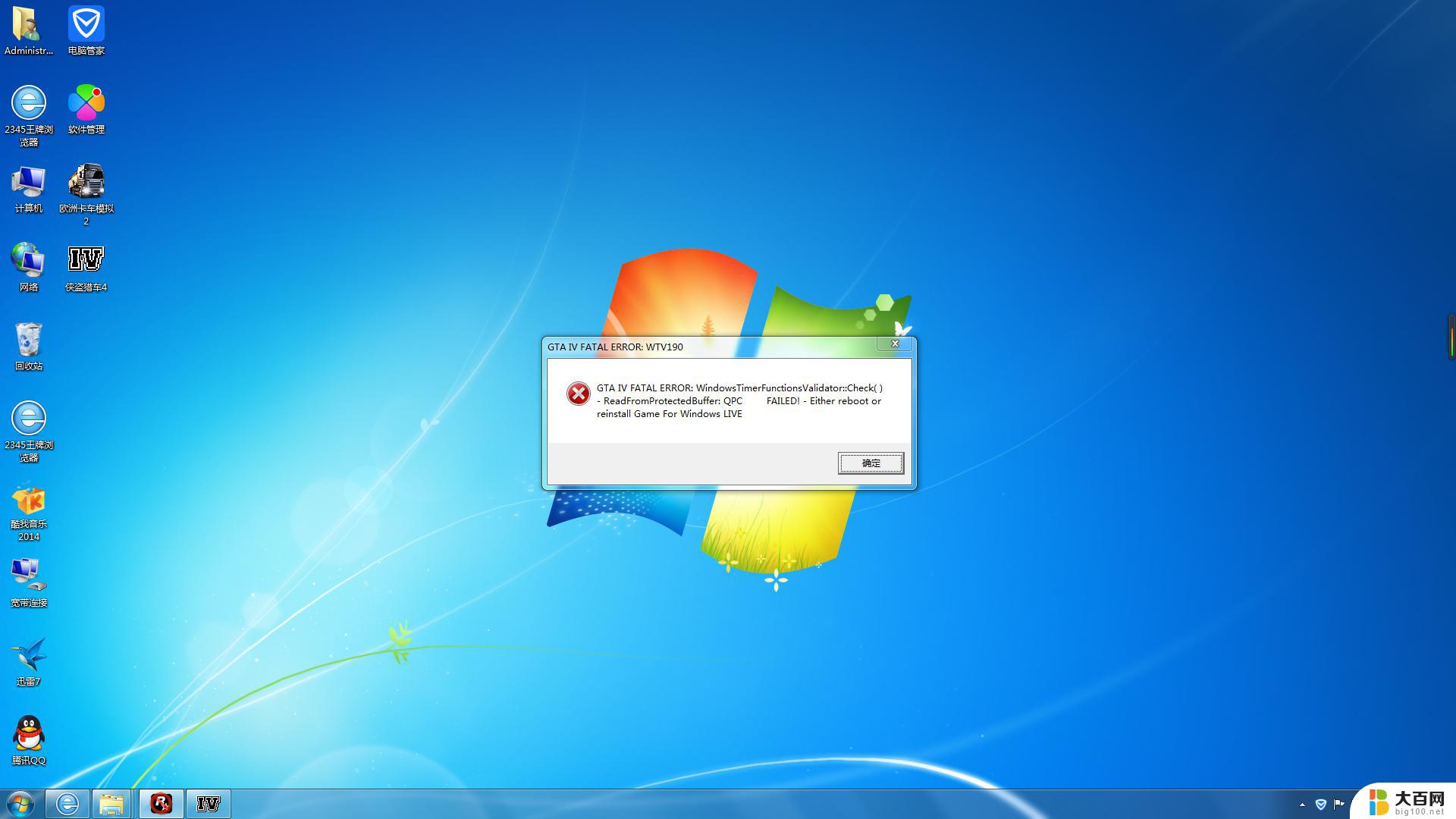Select the 计算机 desktop icon
The width and height of the screenshot is (1456, 819).
29,190
